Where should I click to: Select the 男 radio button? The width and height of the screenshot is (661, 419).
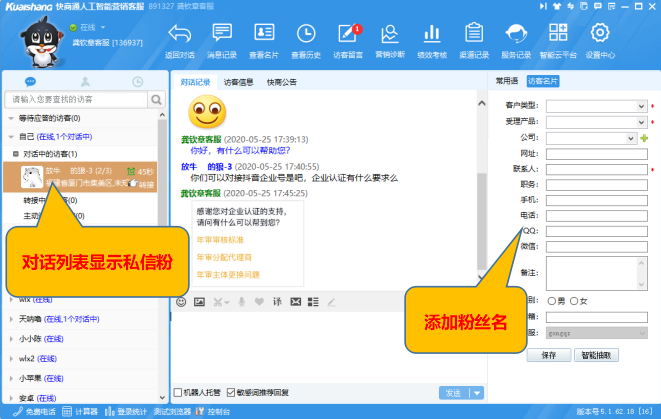click(x=551, y=301)
